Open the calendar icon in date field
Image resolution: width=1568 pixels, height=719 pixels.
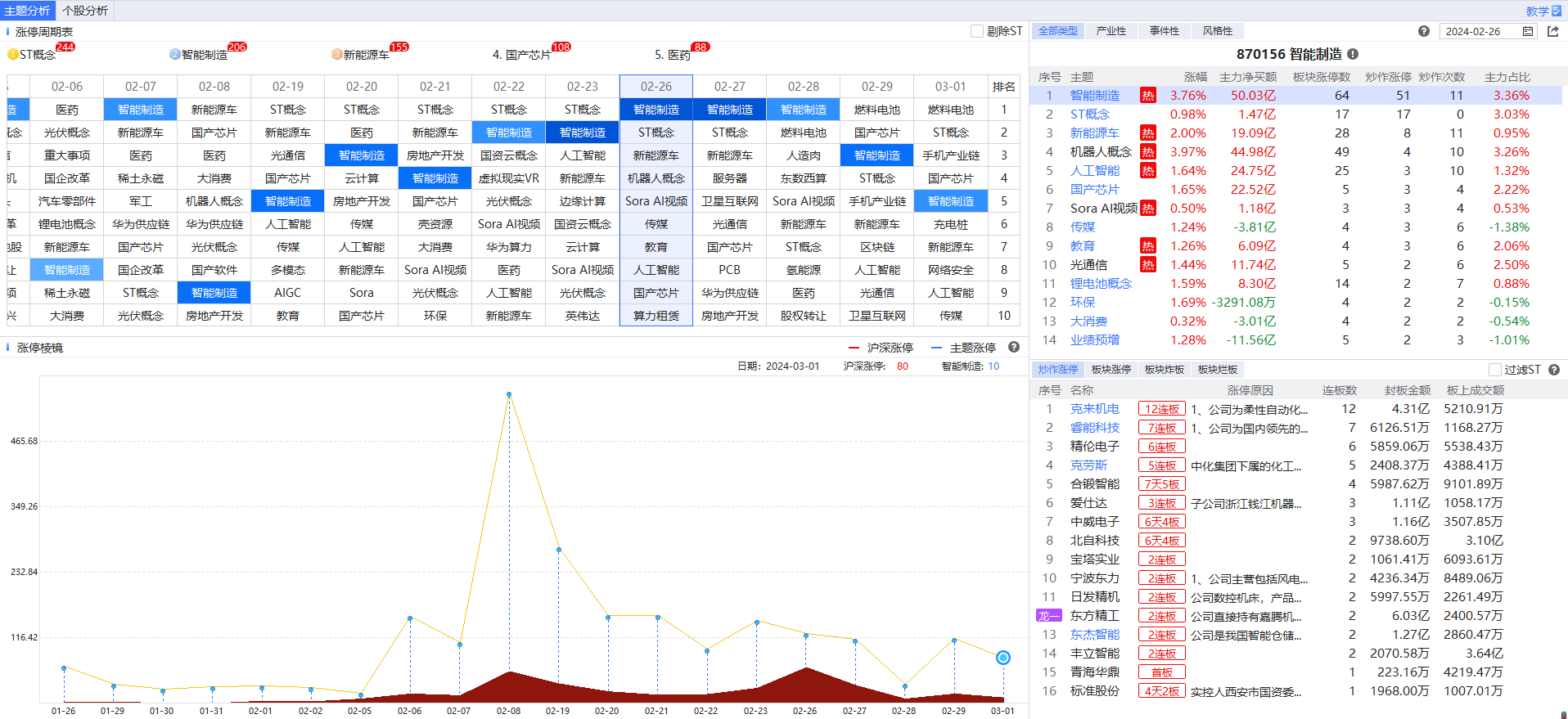[x=1528, y=31]
